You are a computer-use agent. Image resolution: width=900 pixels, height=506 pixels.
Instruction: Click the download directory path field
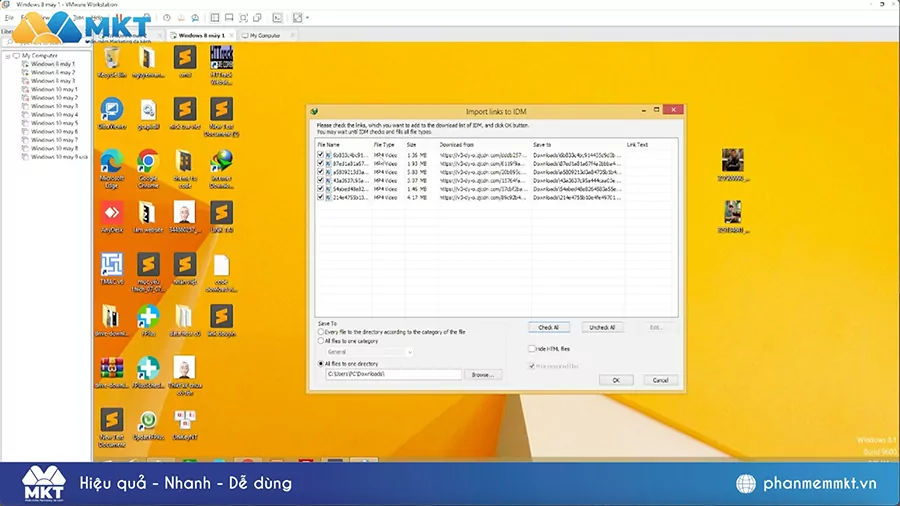point(393,374)
